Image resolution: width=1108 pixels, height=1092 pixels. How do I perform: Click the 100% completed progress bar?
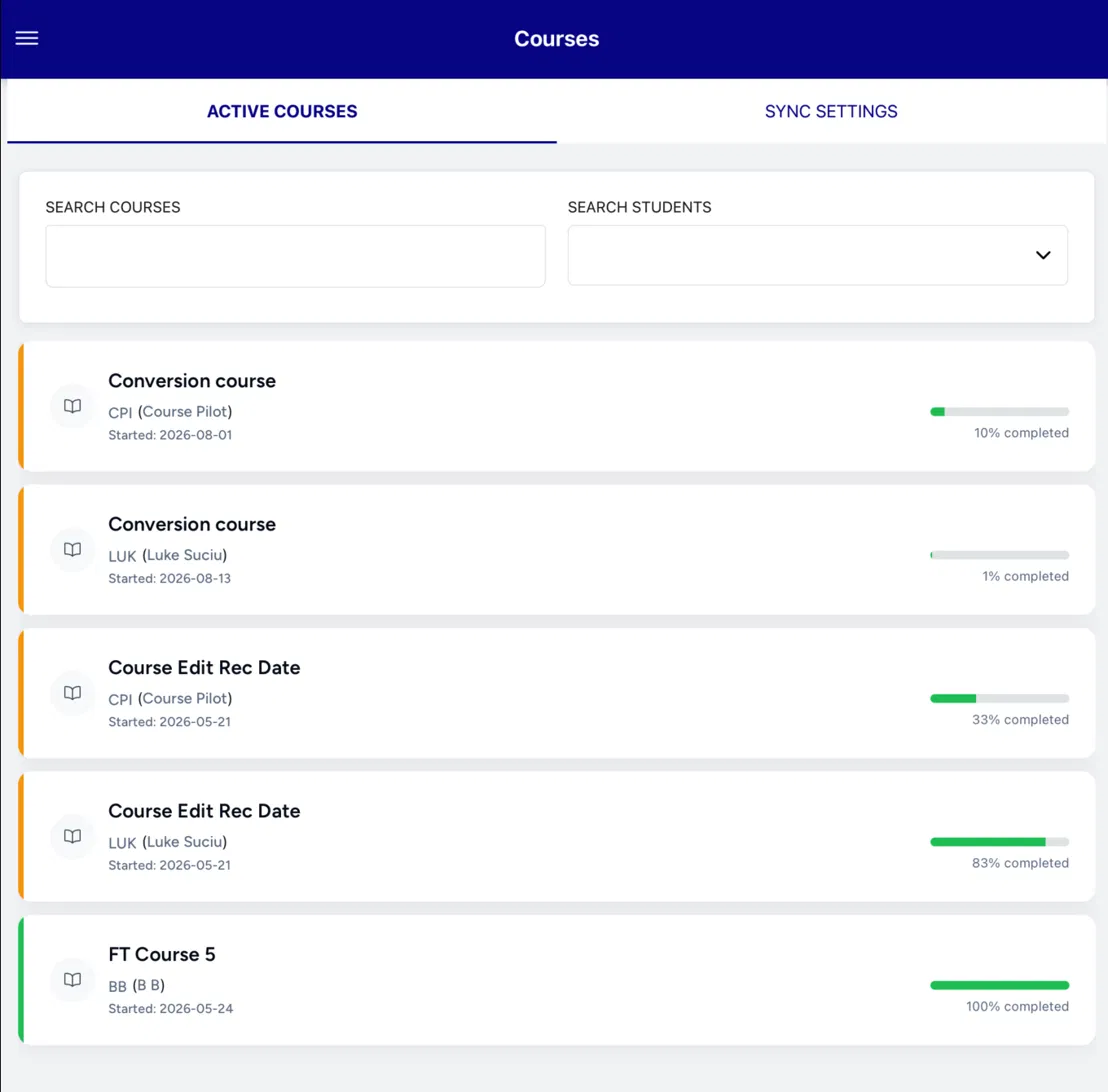point(999,985)
